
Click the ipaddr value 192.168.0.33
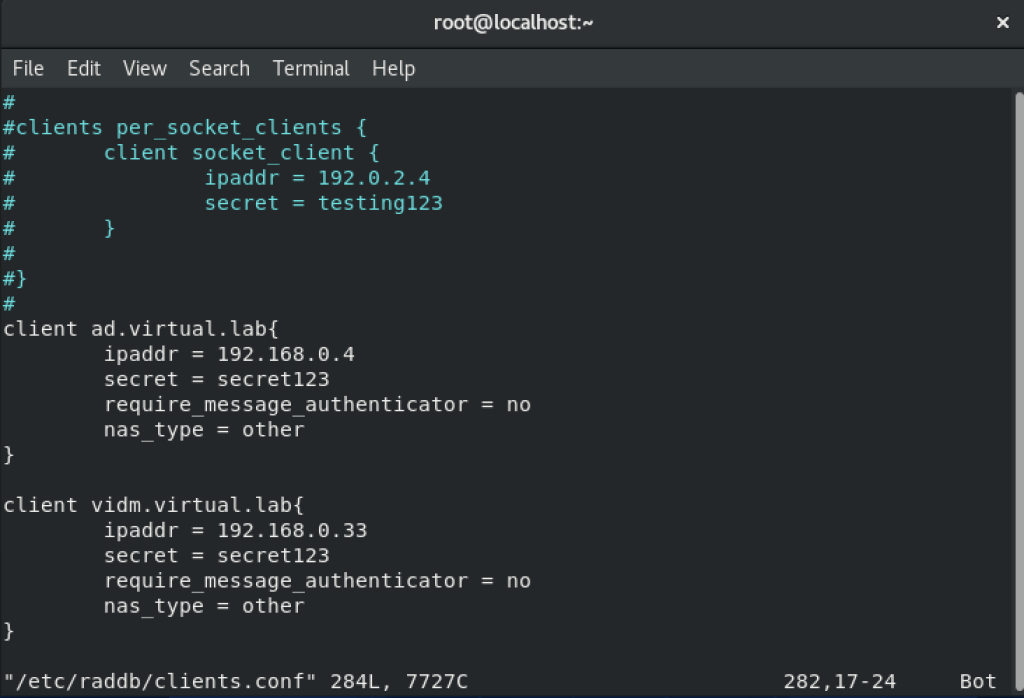(292, 530)
